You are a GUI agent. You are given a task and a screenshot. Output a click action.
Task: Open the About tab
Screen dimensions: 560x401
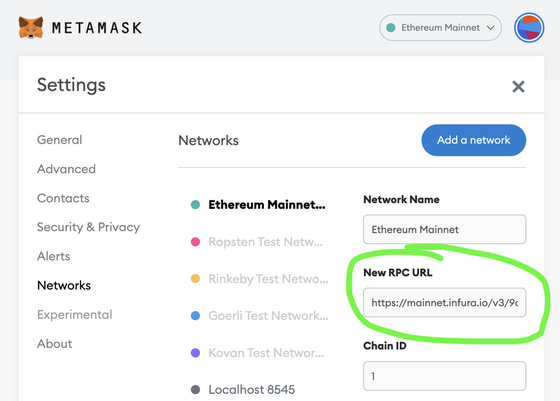(x=55, y=344)
